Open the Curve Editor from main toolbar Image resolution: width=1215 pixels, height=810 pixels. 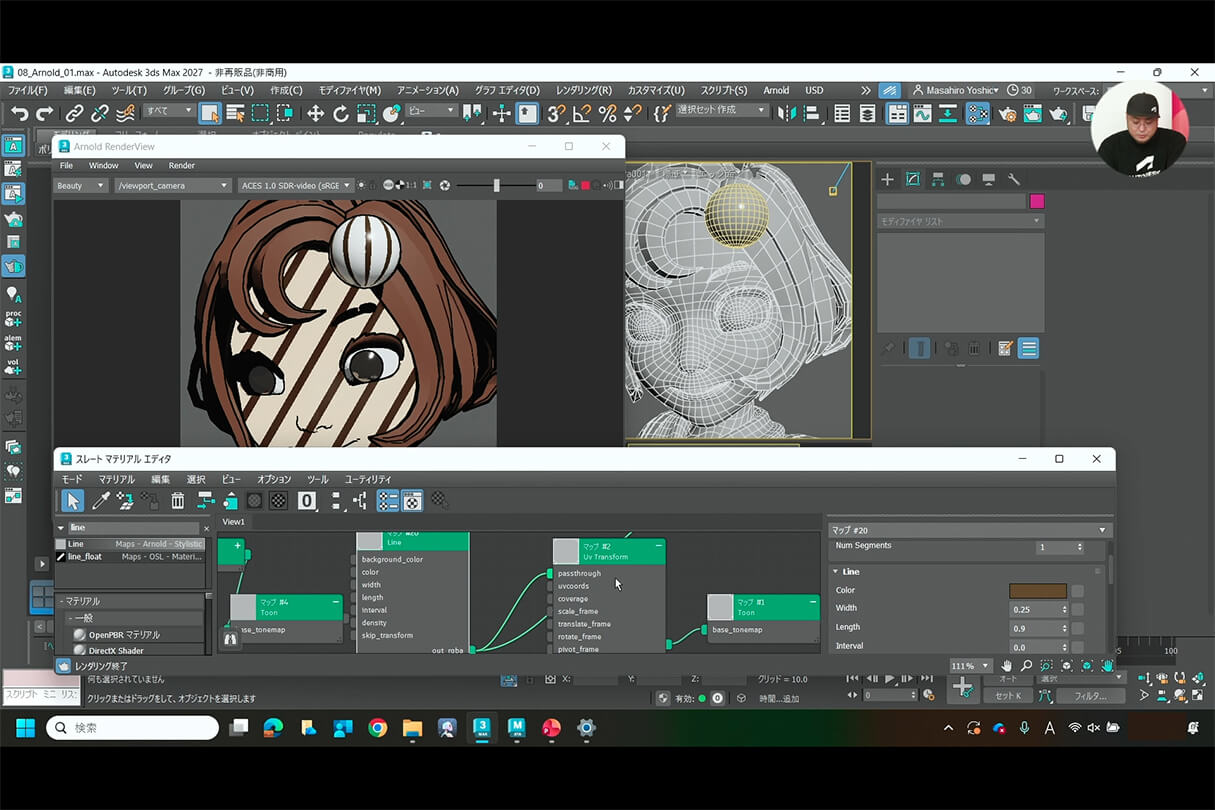pyautogui.click(x=922, y=114)
